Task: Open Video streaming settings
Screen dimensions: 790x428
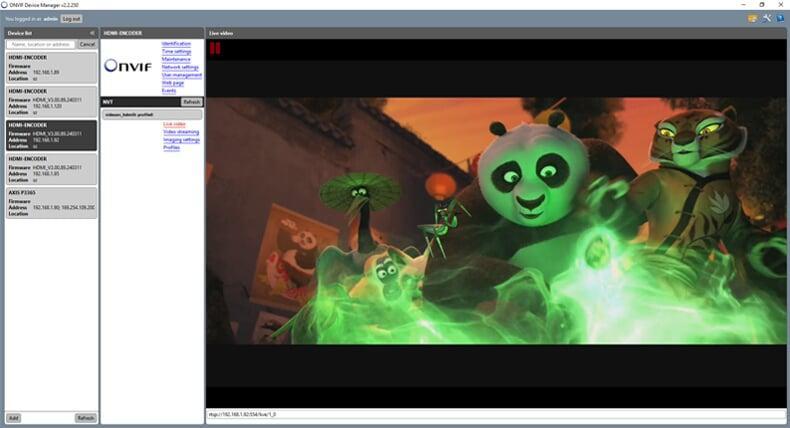Action: 181,132
